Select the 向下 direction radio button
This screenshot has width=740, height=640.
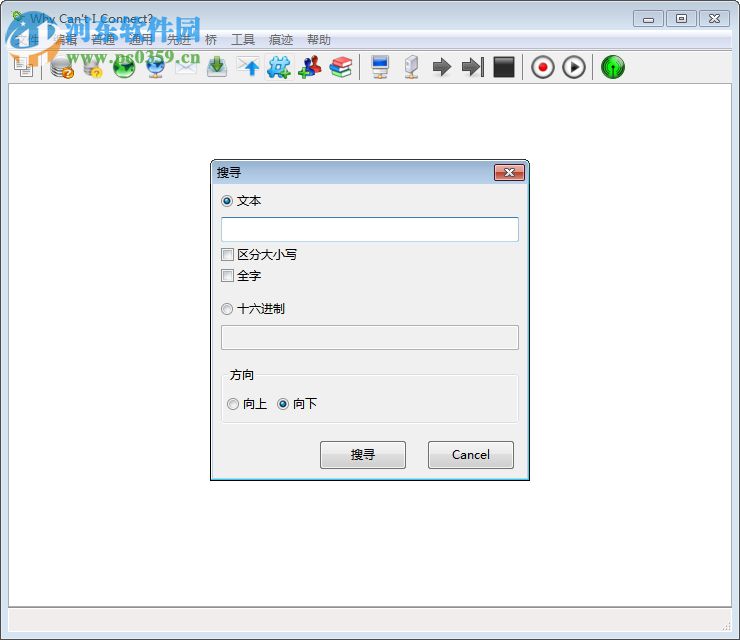tap(283, 404)
